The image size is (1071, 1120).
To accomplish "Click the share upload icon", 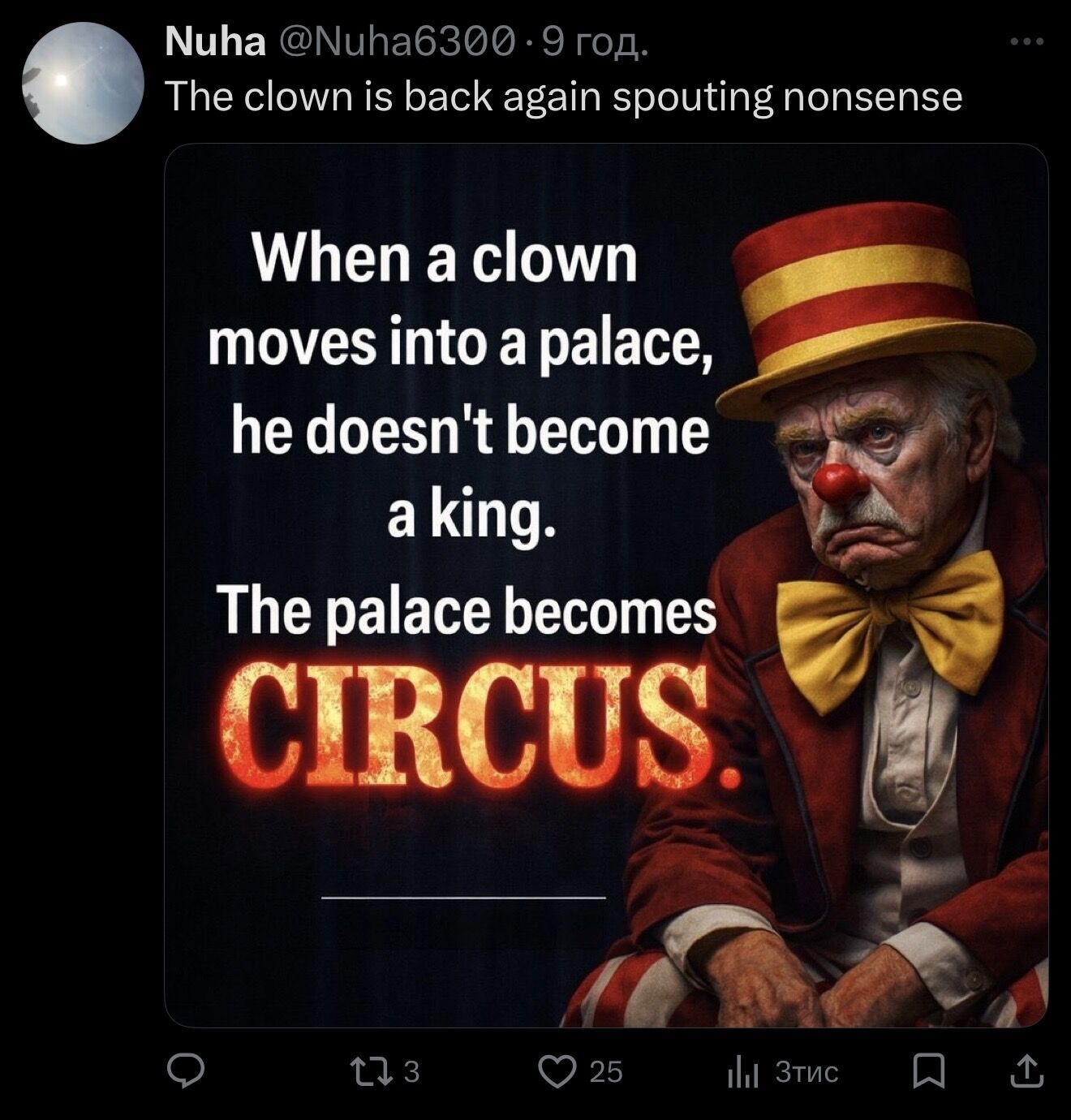I will [1026, 1071].
